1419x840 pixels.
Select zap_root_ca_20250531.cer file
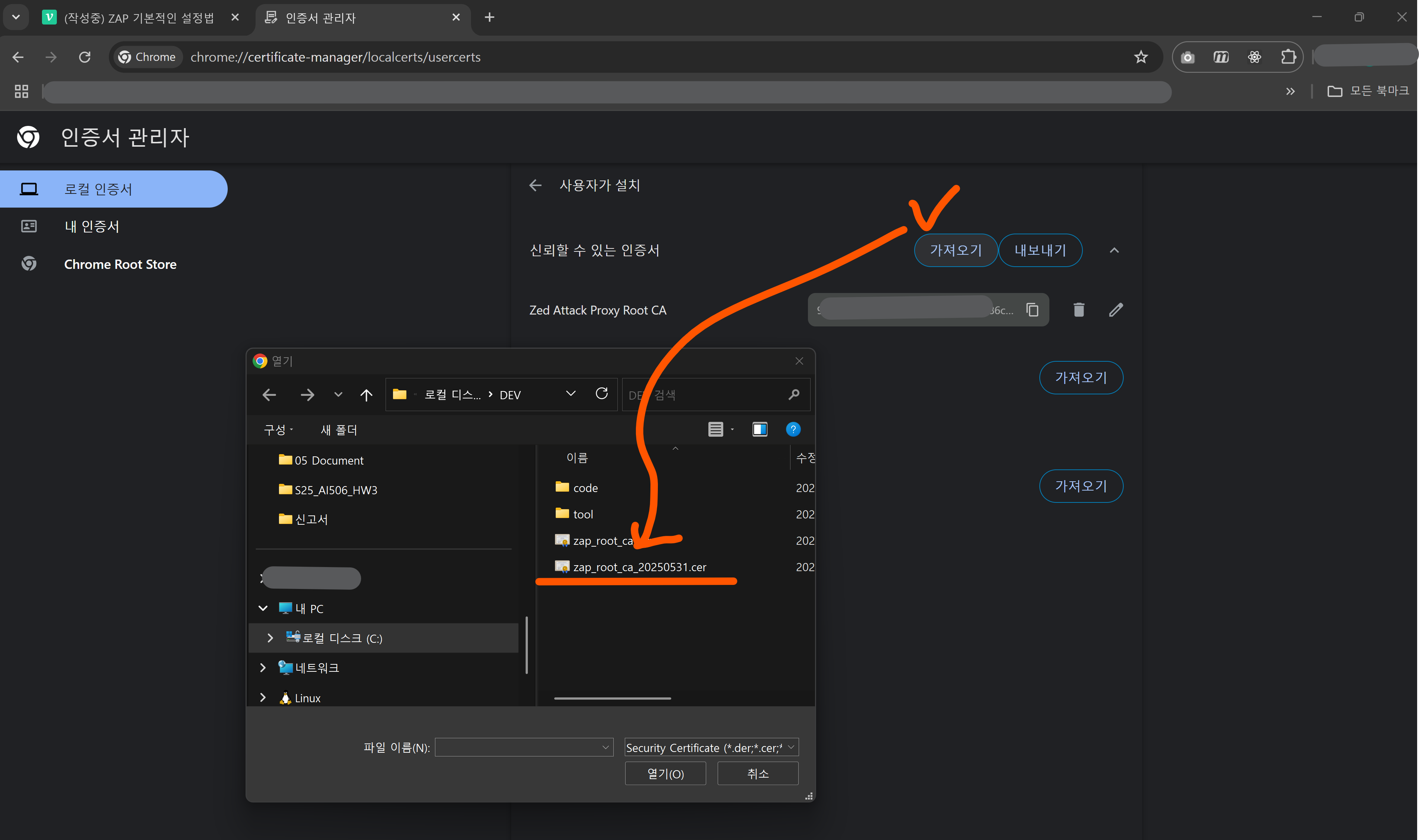point(639,567)
